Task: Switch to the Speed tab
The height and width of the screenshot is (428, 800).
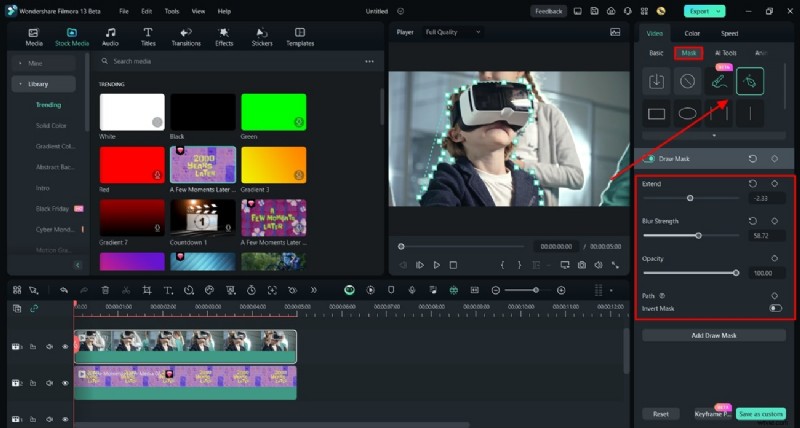Action: coord(729,34)
